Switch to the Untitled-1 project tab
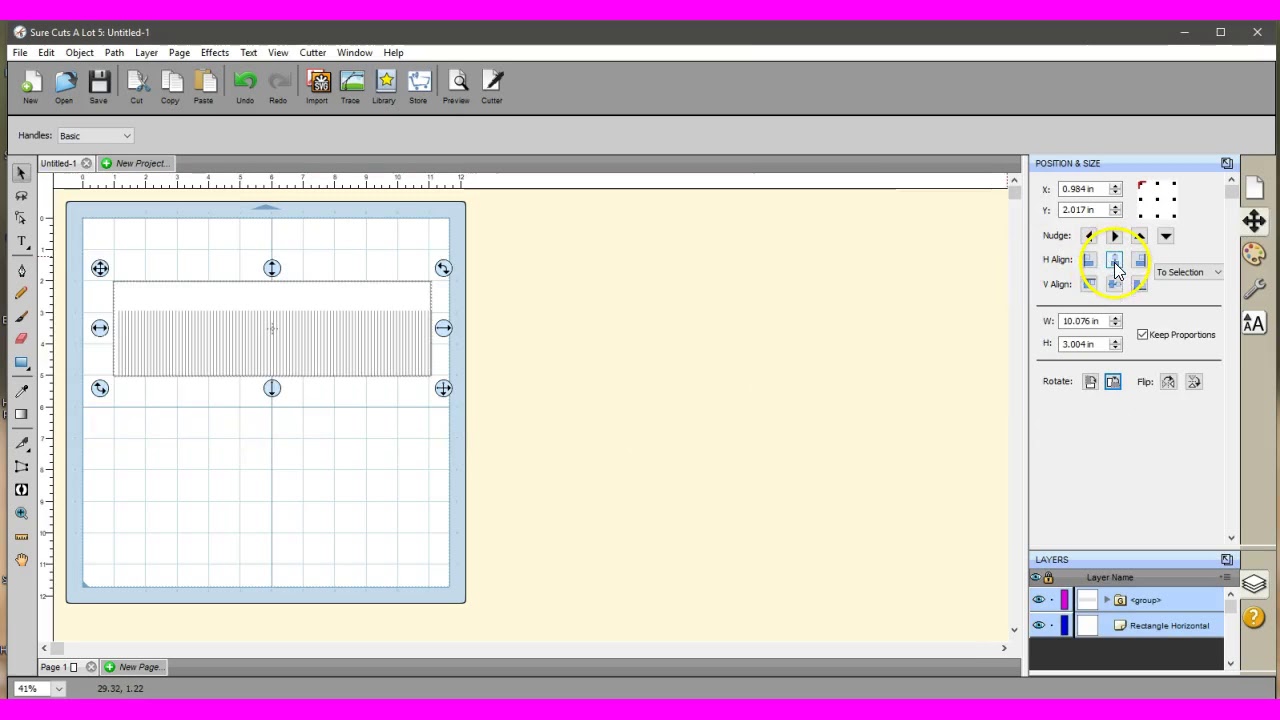 click(58, 164)
